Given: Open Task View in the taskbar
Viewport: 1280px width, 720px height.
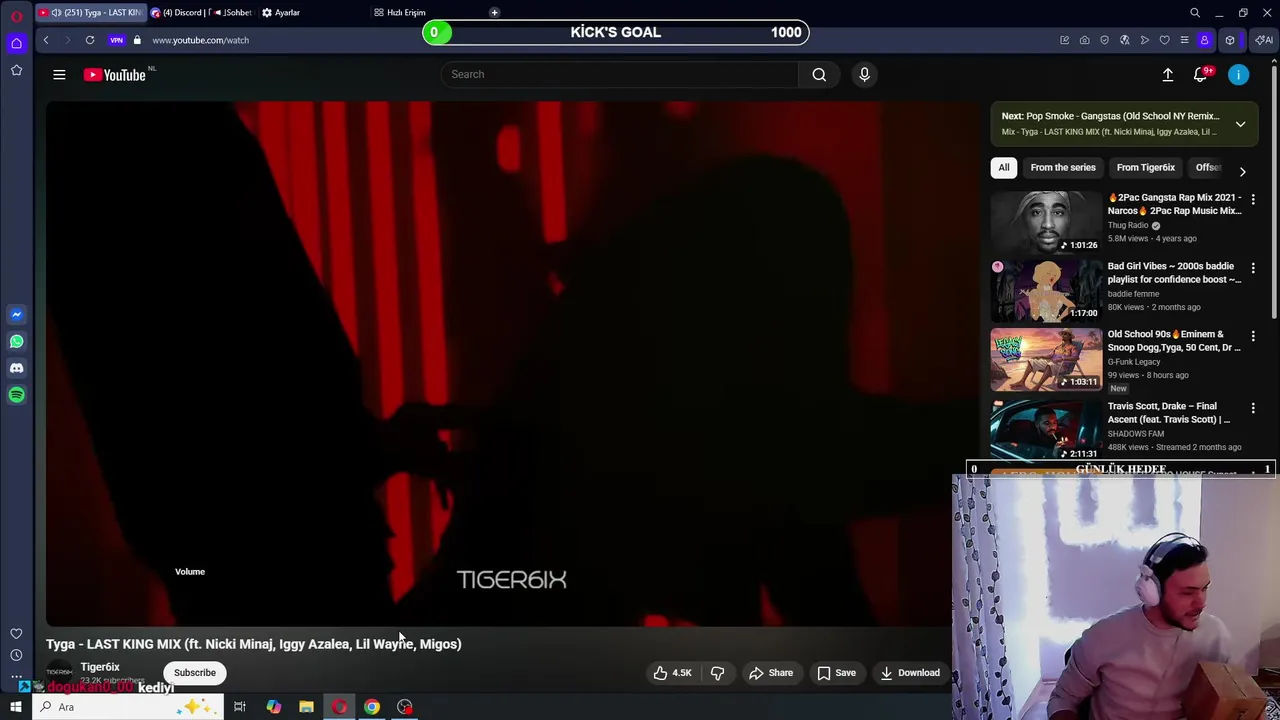Looking at the screenshot, I should (240, 707).
